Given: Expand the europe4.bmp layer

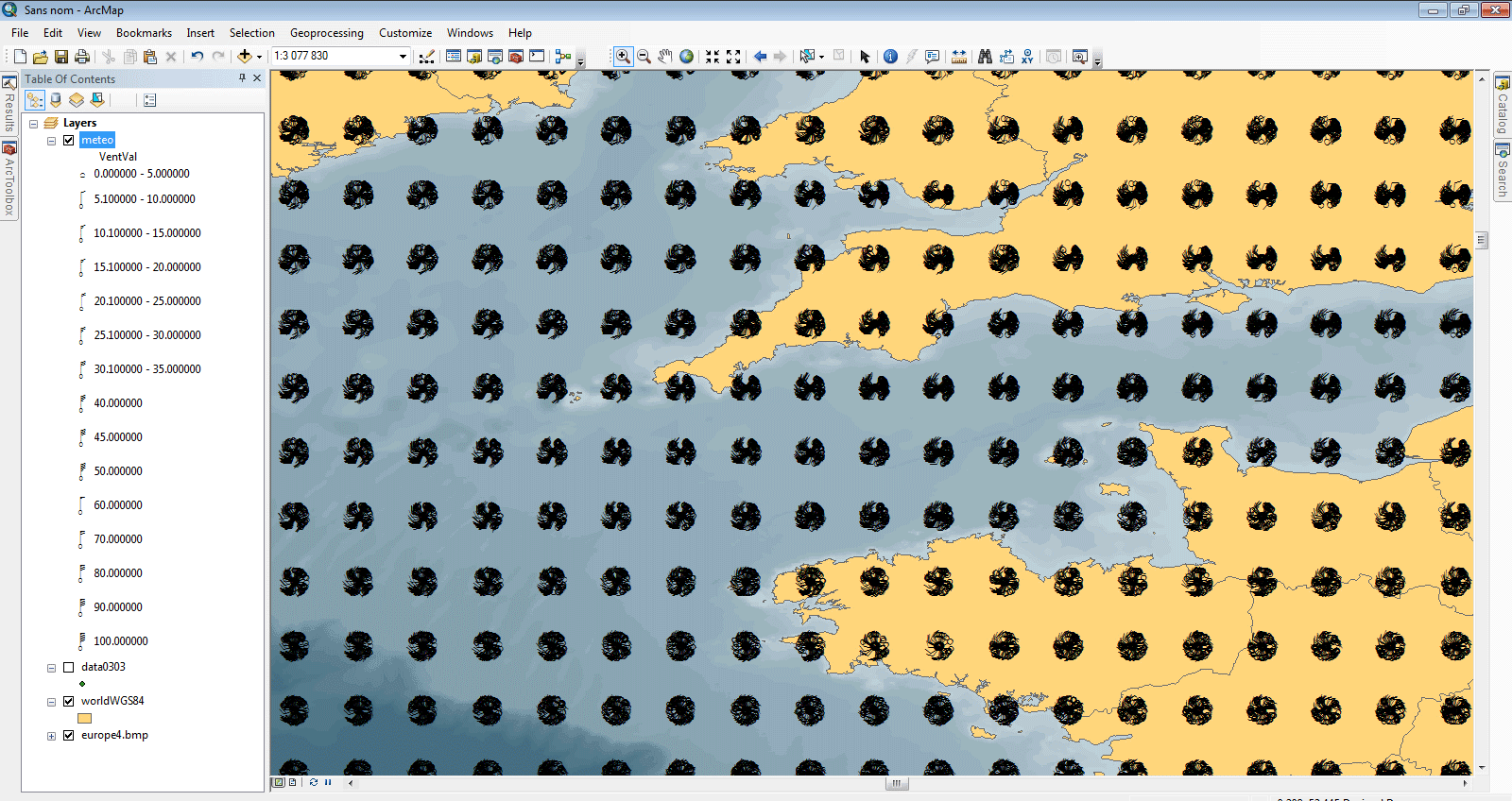Looking at the screenshot, I should click(x=51, y=736).
